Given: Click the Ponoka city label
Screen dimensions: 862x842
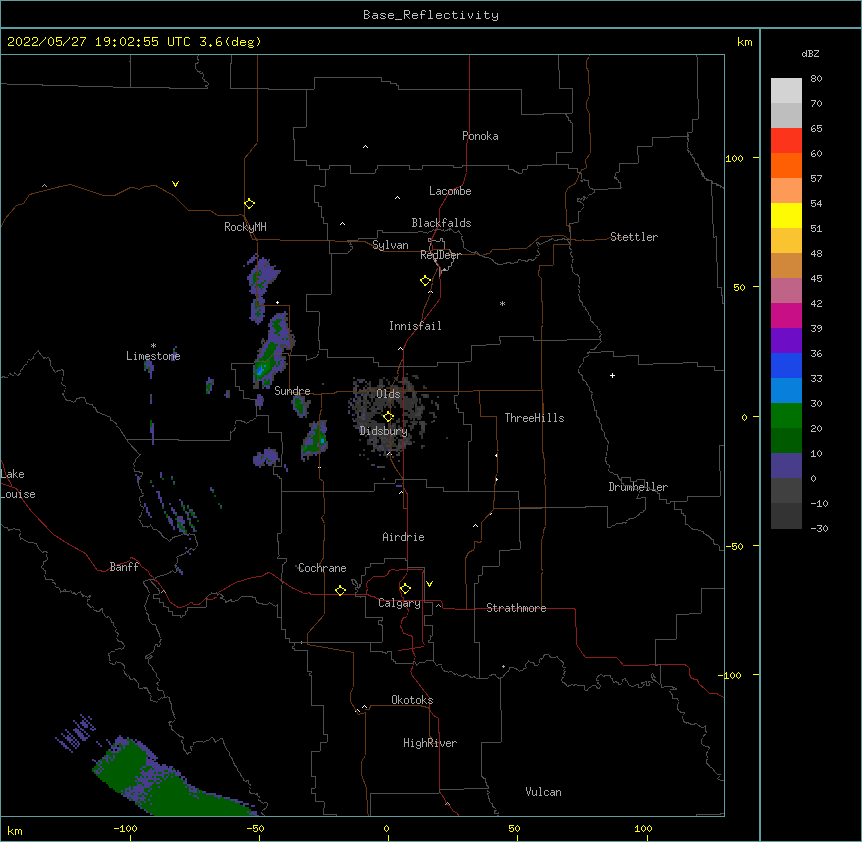Looking at the screenshot, I should pyautogui.click(x=480, y=136).
